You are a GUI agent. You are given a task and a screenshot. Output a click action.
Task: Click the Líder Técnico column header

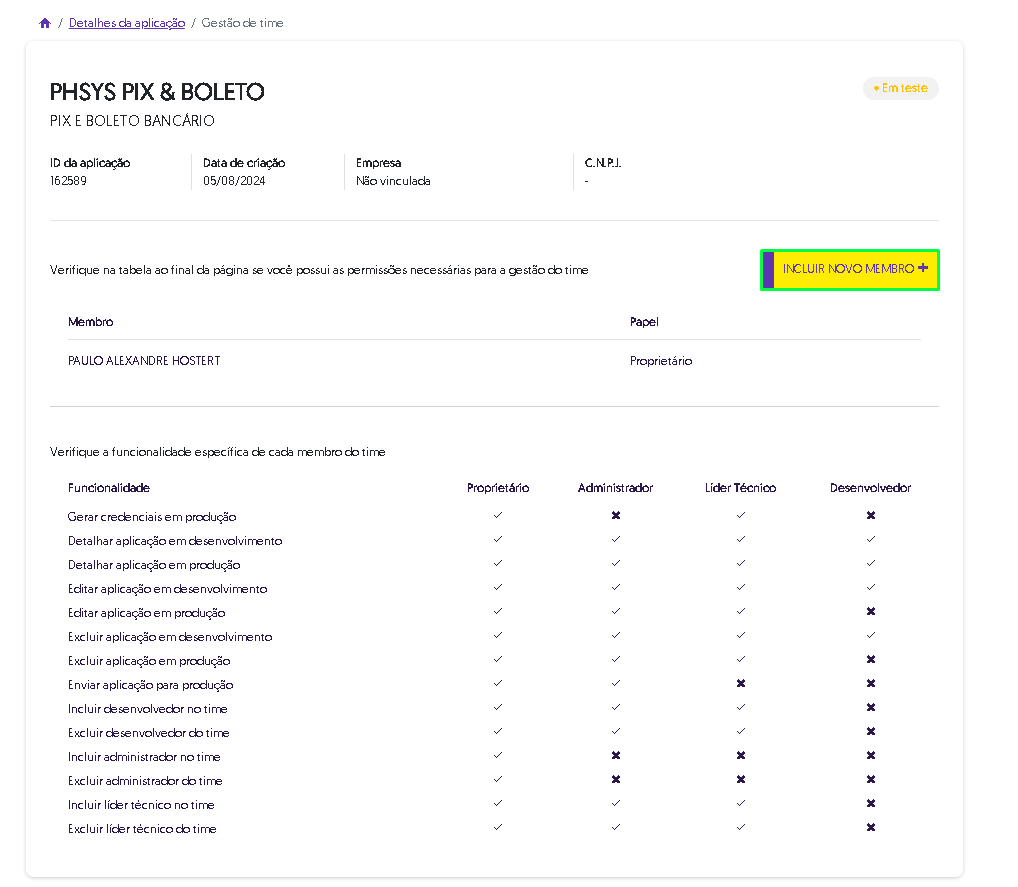point(740,488)
